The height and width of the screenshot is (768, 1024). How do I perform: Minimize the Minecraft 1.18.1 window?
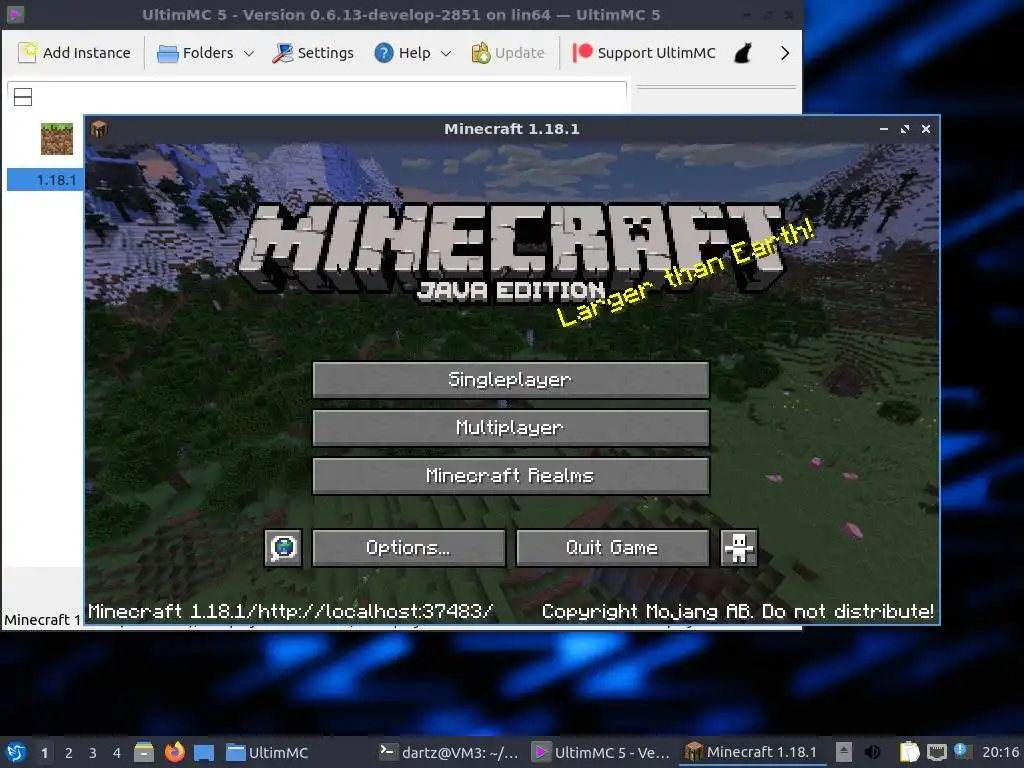pyautogui.click(x=884, y=129)
